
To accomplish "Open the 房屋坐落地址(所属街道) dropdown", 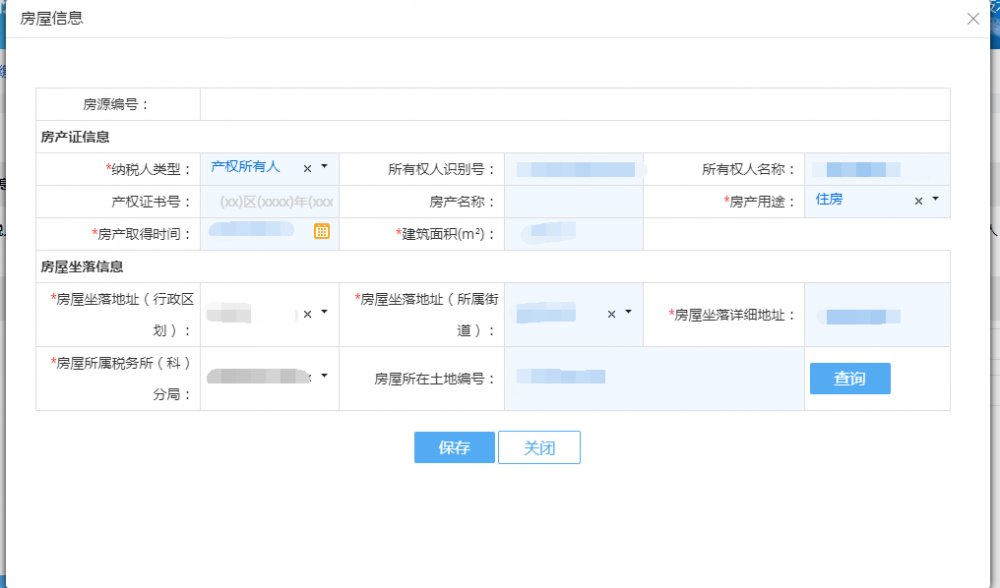I will (630, 313).
